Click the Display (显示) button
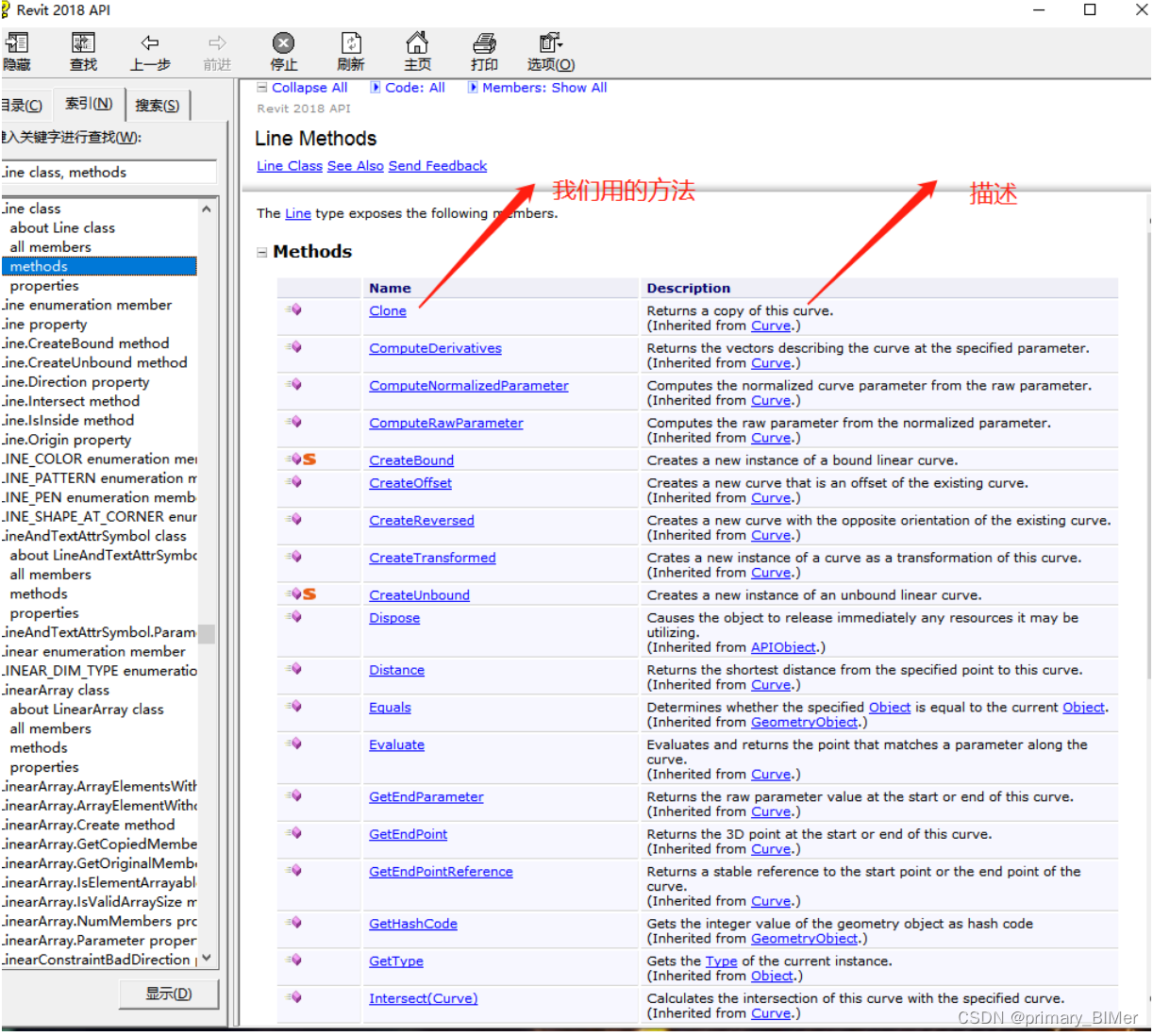The width and height of the screenshot is (1153, 1036). (x=169, y=994)
